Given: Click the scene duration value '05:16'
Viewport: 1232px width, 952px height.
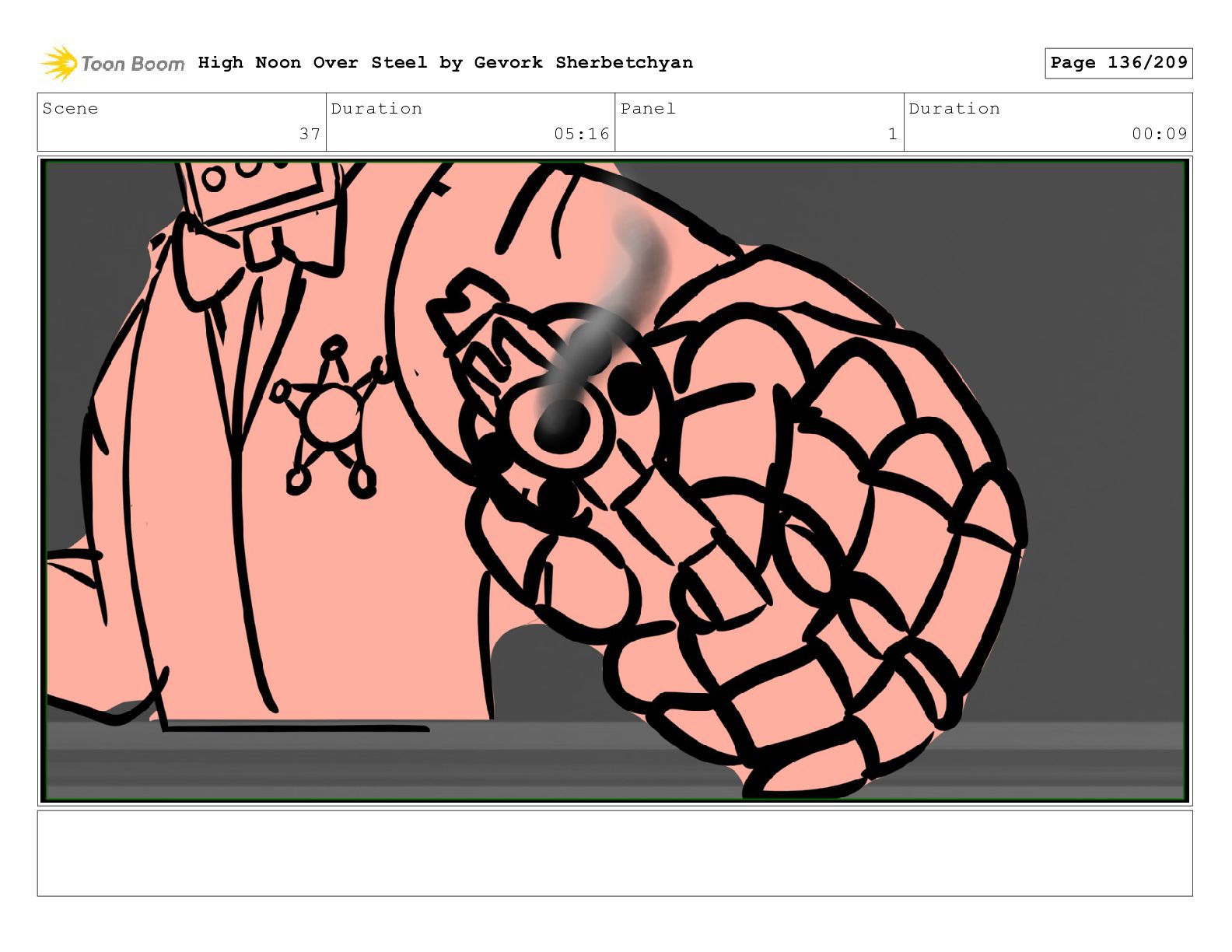Looking at the screenshot, I should [x=581, y=134].
